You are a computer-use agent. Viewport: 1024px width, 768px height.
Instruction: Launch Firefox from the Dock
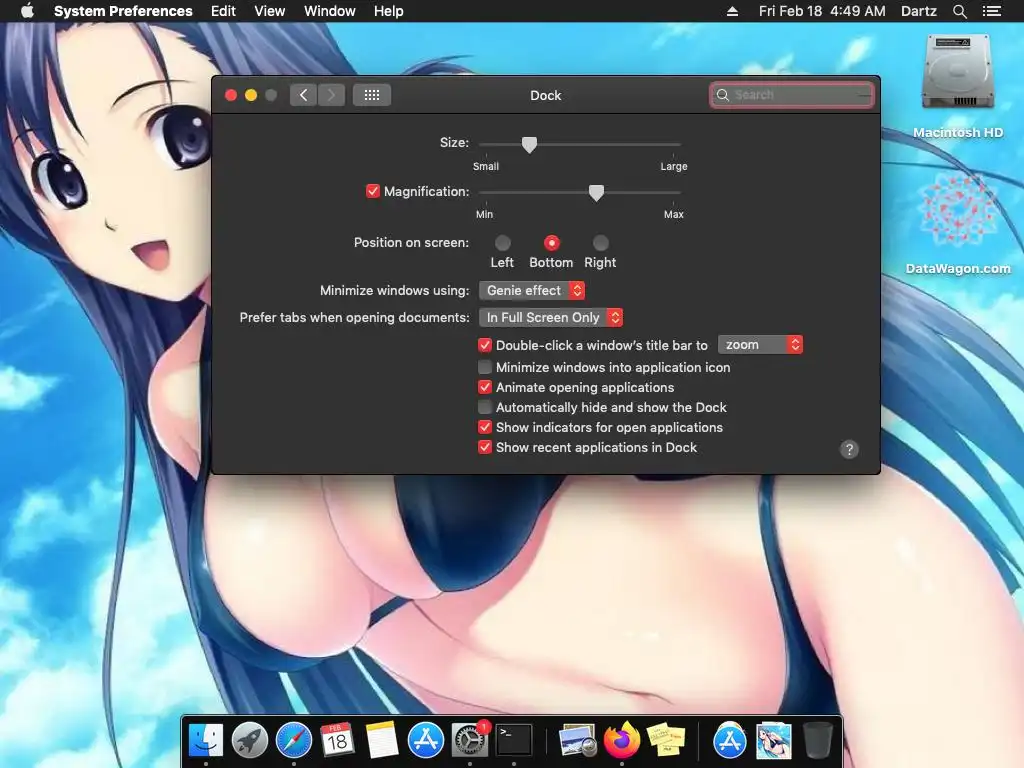pyautogui.click(x=622, y=741)
